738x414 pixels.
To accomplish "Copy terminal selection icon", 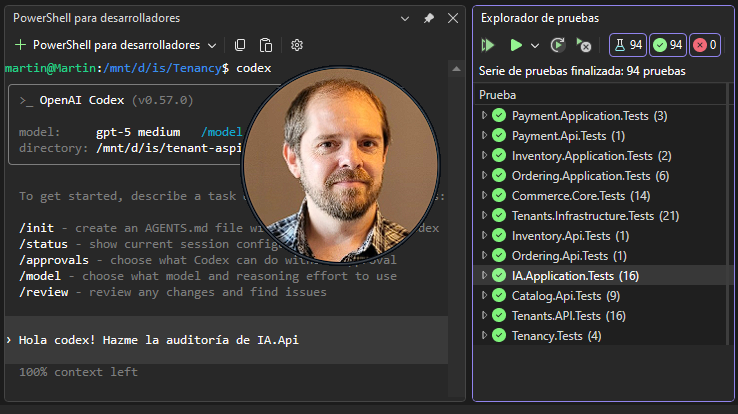I will [240, 45].
